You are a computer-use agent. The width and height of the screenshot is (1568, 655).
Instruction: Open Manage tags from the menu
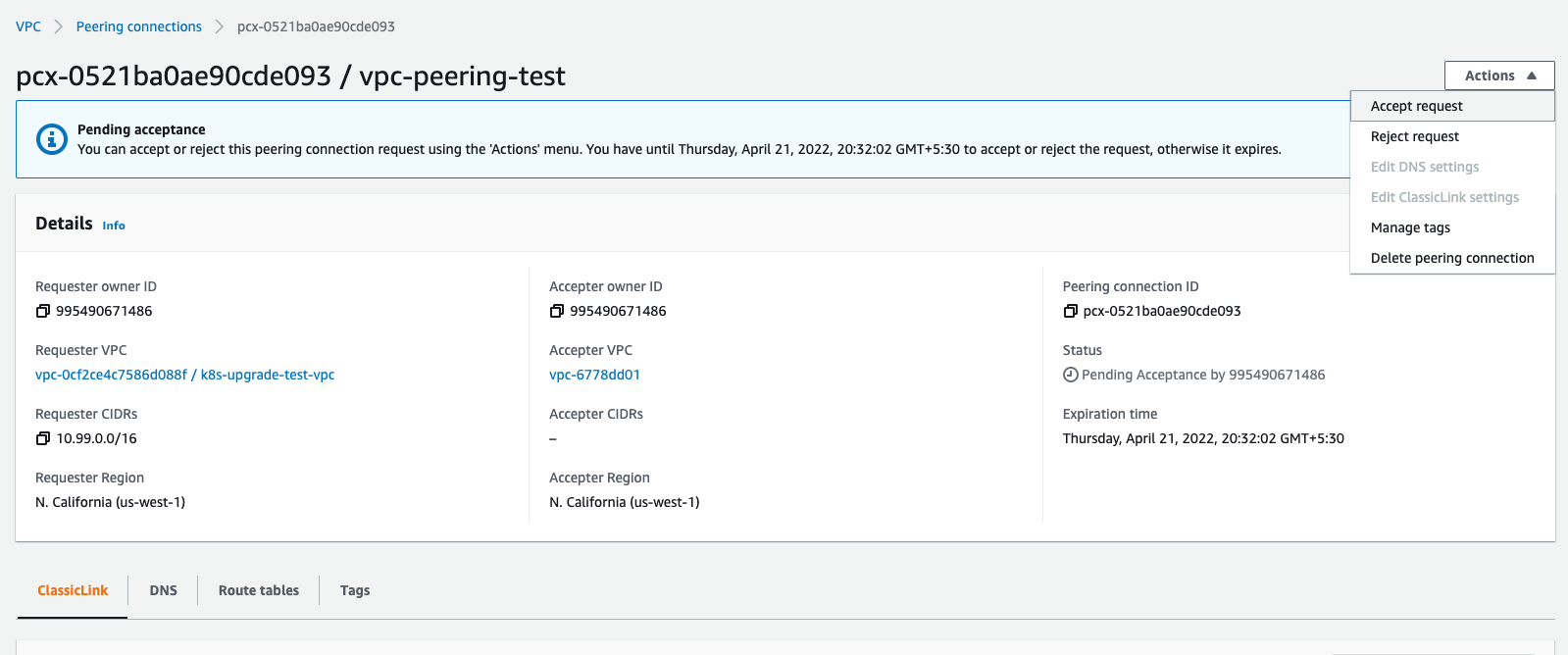[x=1410, y=227]
